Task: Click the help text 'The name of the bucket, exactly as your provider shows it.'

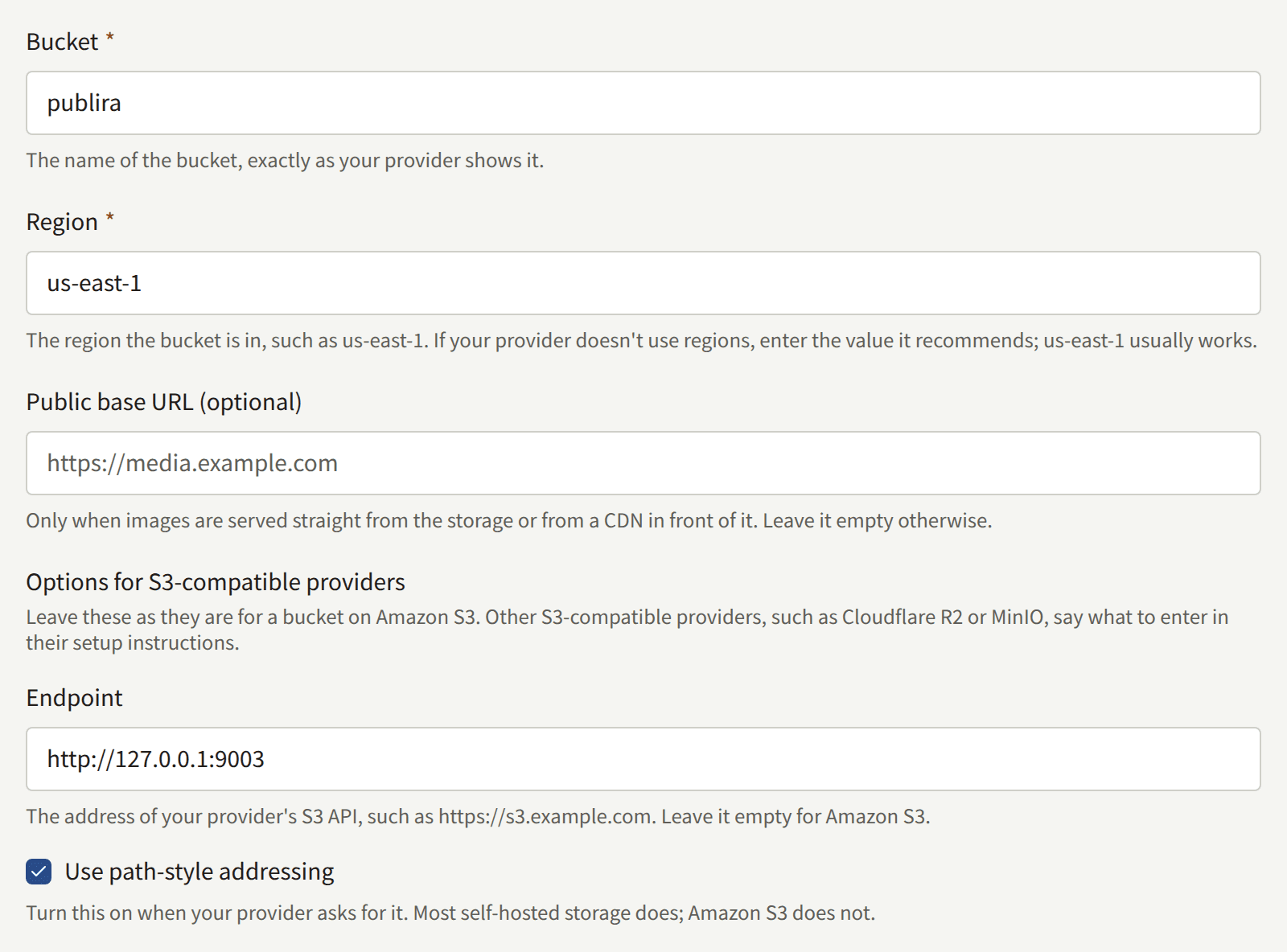Action: tap(285, 161)
